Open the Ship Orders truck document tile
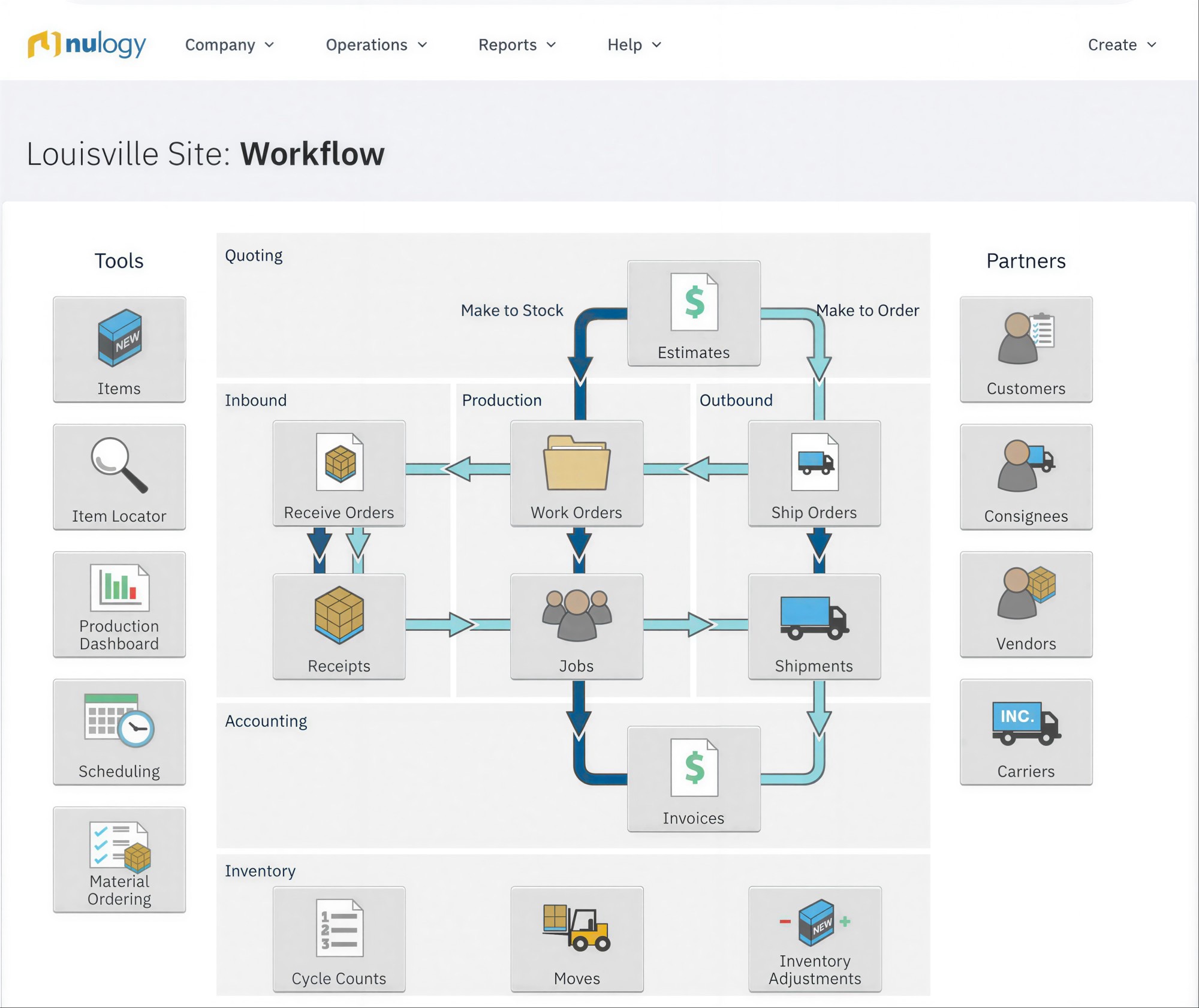The width and height of the screenshot is (1199, 1008). 815,474
